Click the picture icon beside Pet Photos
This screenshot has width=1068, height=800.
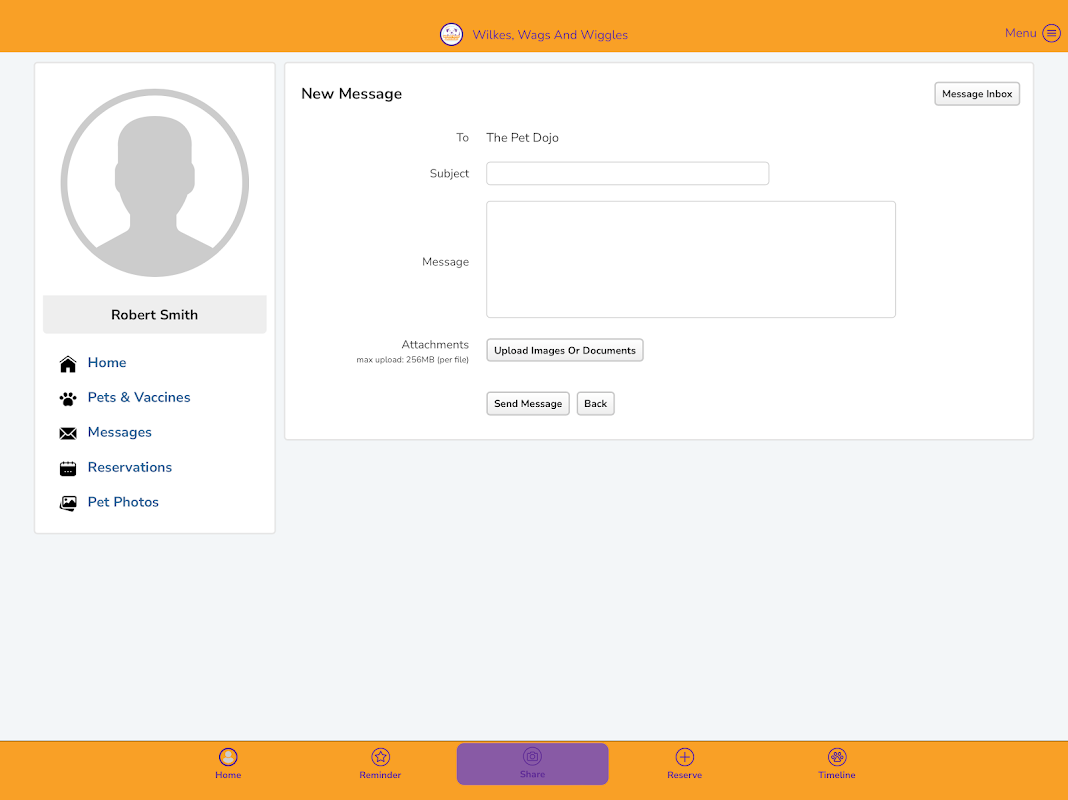68,503
